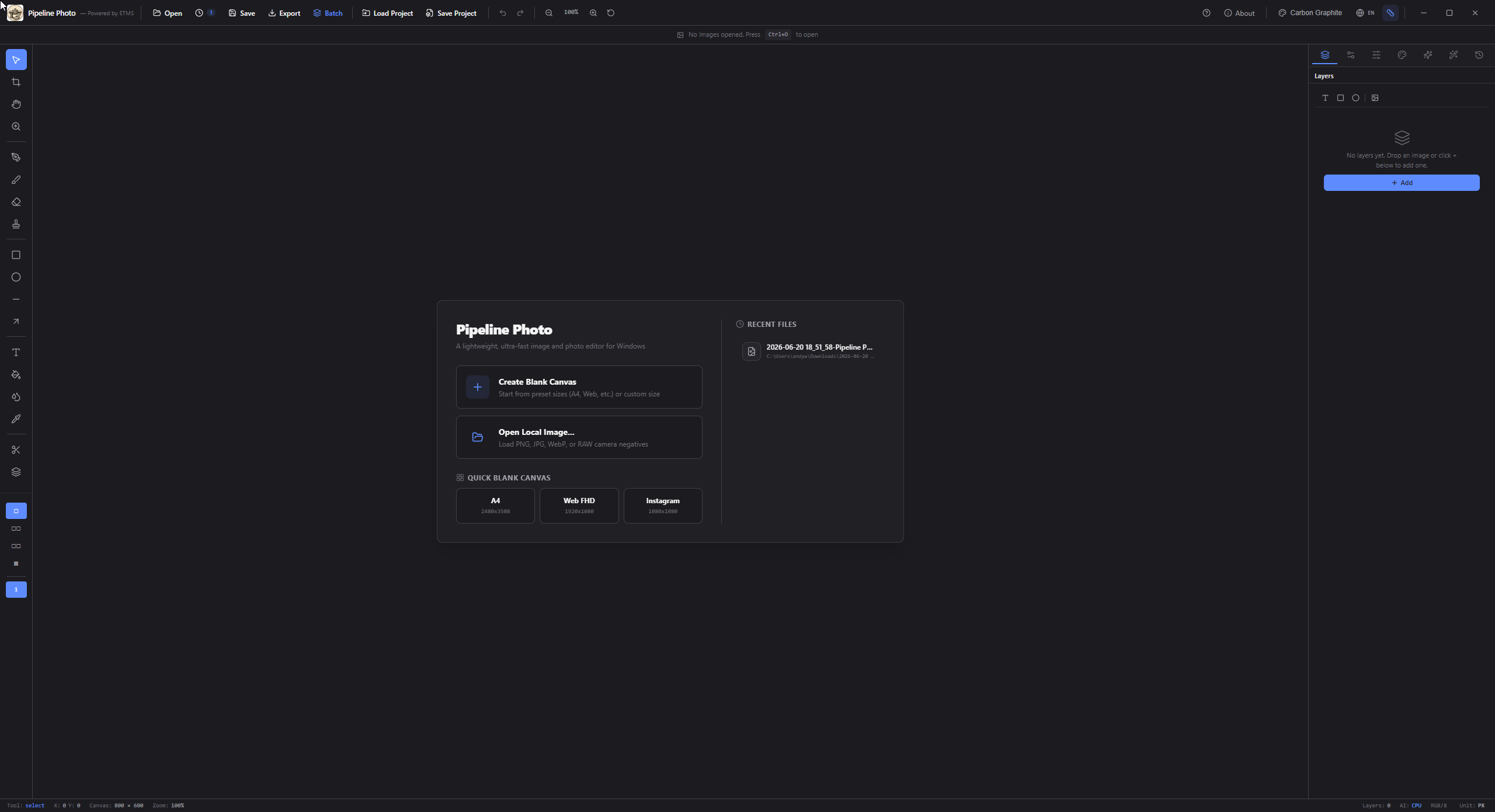Add a rectangle layer in Layers panel

[1340, 97]
